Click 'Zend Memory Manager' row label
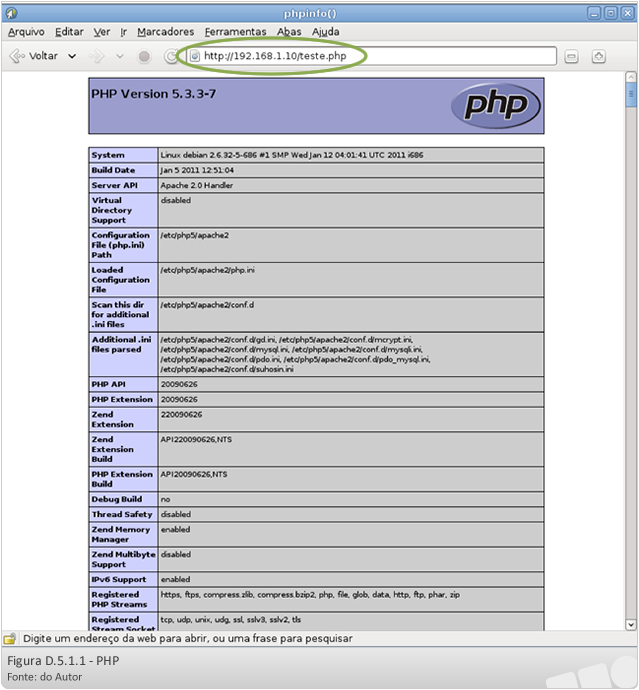The width and height of the screenshot is (639, 690). [121, 534]
